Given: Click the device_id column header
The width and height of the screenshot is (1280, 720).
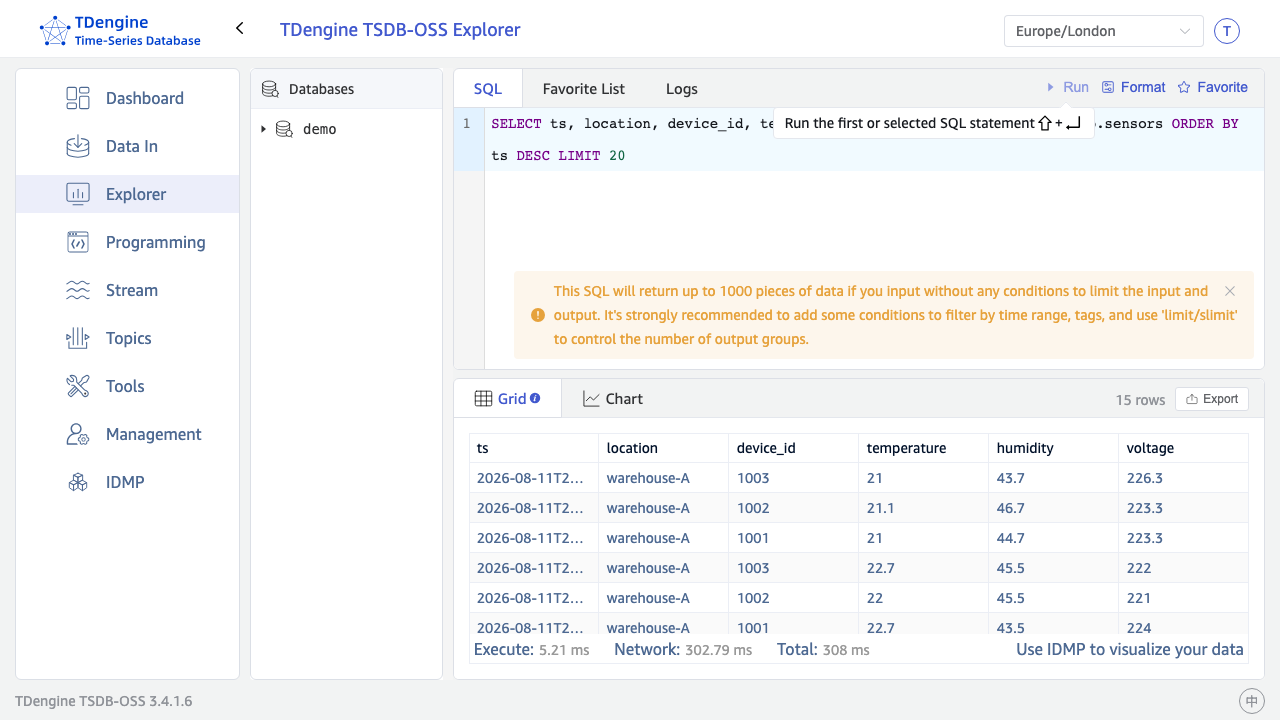Looking at the screenshot, I should (x=794, y=448).
